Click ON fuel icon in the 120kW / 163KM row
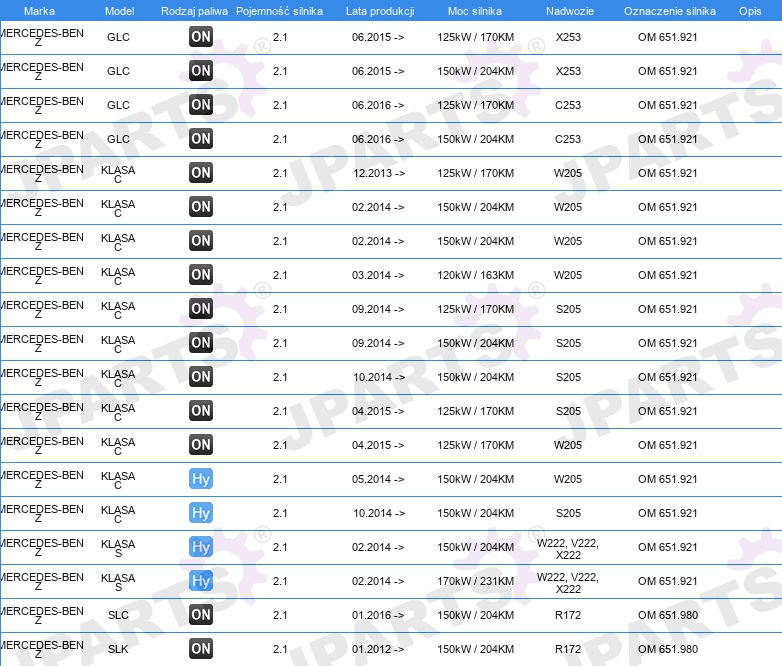The width and height of the screenshot is (782, 666). pos(201,275)
